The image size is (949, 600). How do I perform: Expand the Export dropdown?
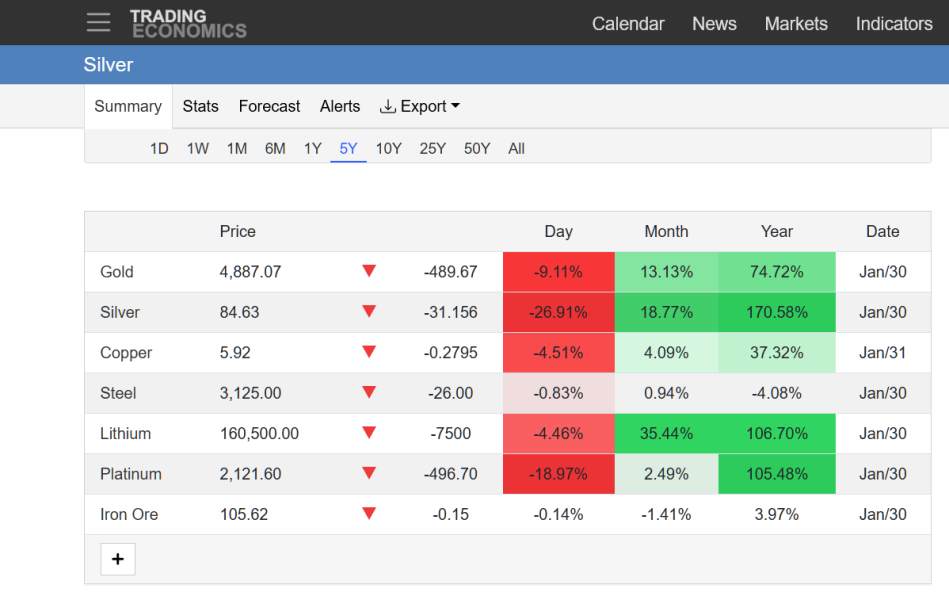tap(420, 106)
